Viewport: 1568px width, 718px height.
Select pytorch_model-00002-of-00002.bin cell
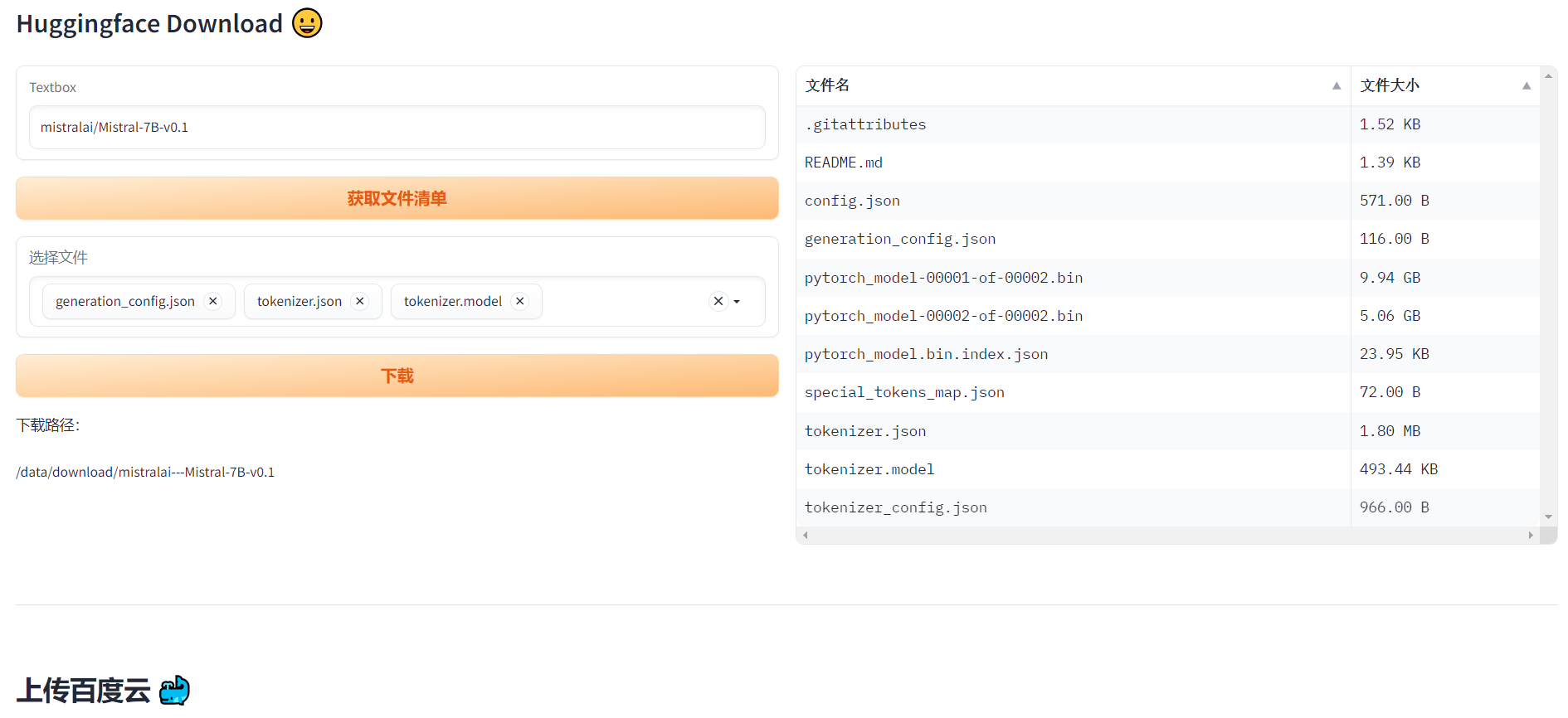click(1074, 316)
